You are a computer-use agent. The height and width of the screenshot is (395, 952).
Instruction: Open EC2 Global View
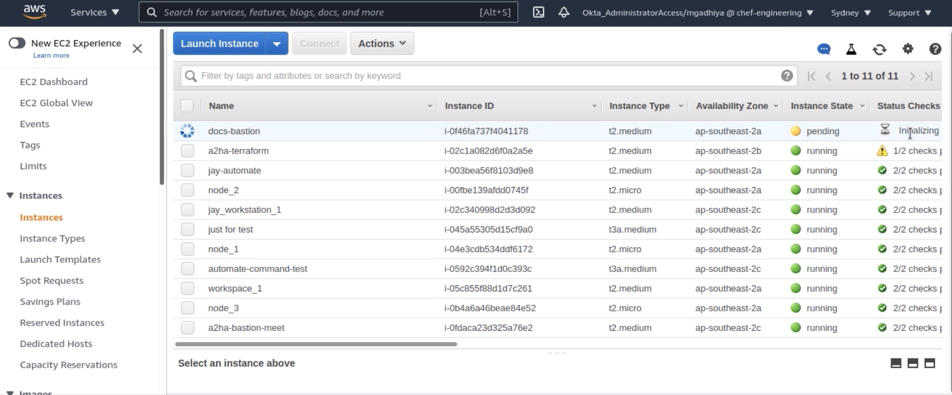(56, 103)
